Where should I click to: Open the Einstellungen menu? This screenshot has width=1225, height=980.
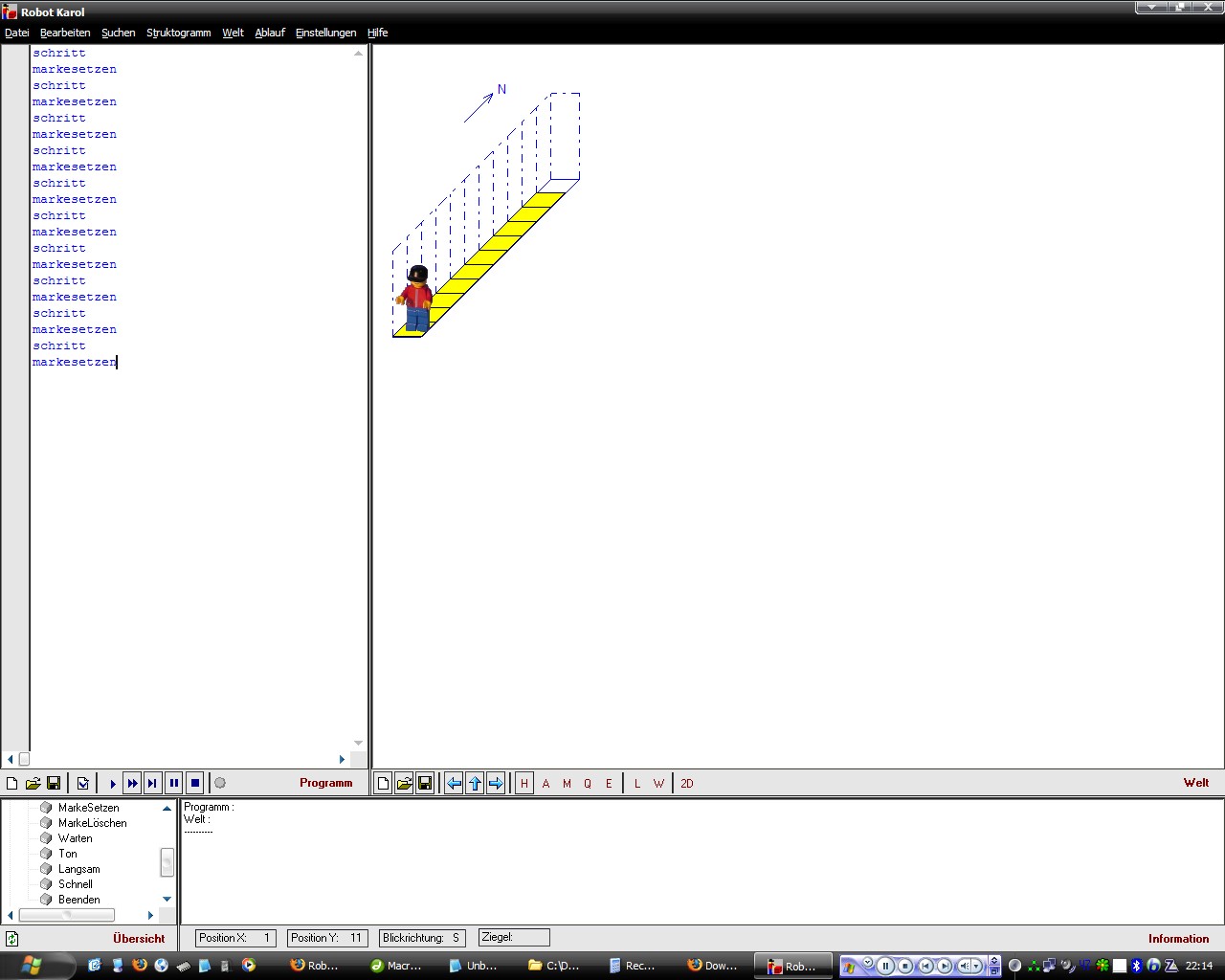[x=325, y=33]
